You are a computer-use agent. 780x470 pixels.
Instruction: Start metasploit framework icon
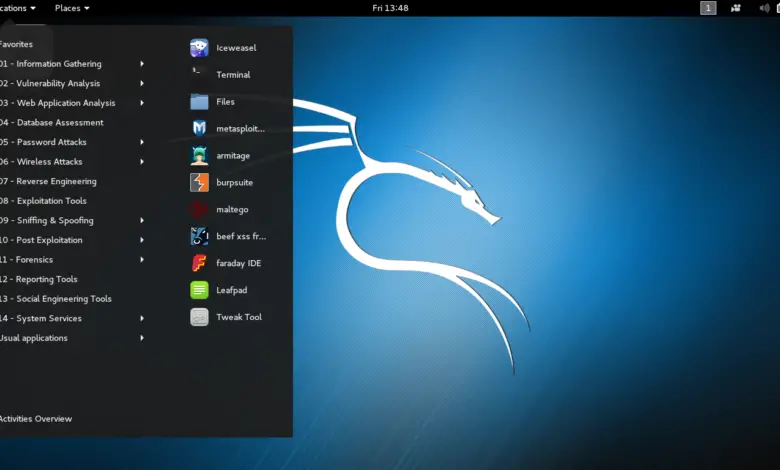[199, 128]
